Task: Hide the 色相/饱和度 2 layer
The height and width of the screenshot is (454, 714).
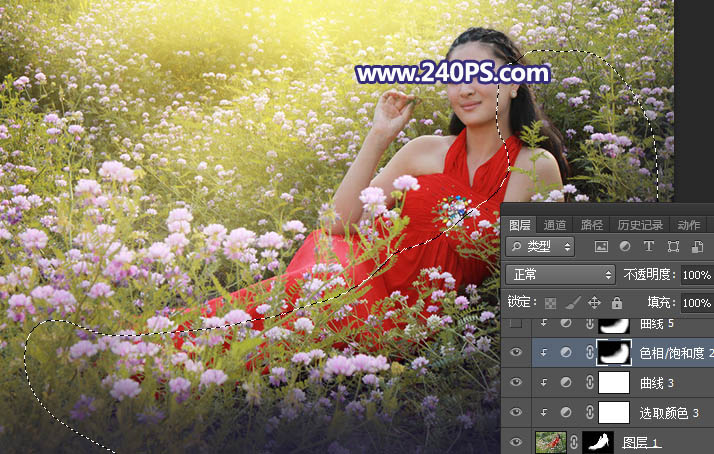Action: click(x=514, y=353)
